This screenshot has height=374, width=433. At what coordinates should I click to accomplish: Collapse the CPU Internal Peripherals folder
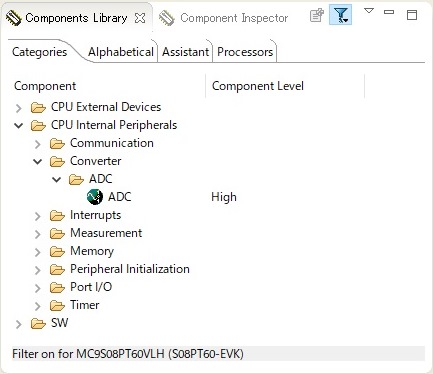[19, 126]
